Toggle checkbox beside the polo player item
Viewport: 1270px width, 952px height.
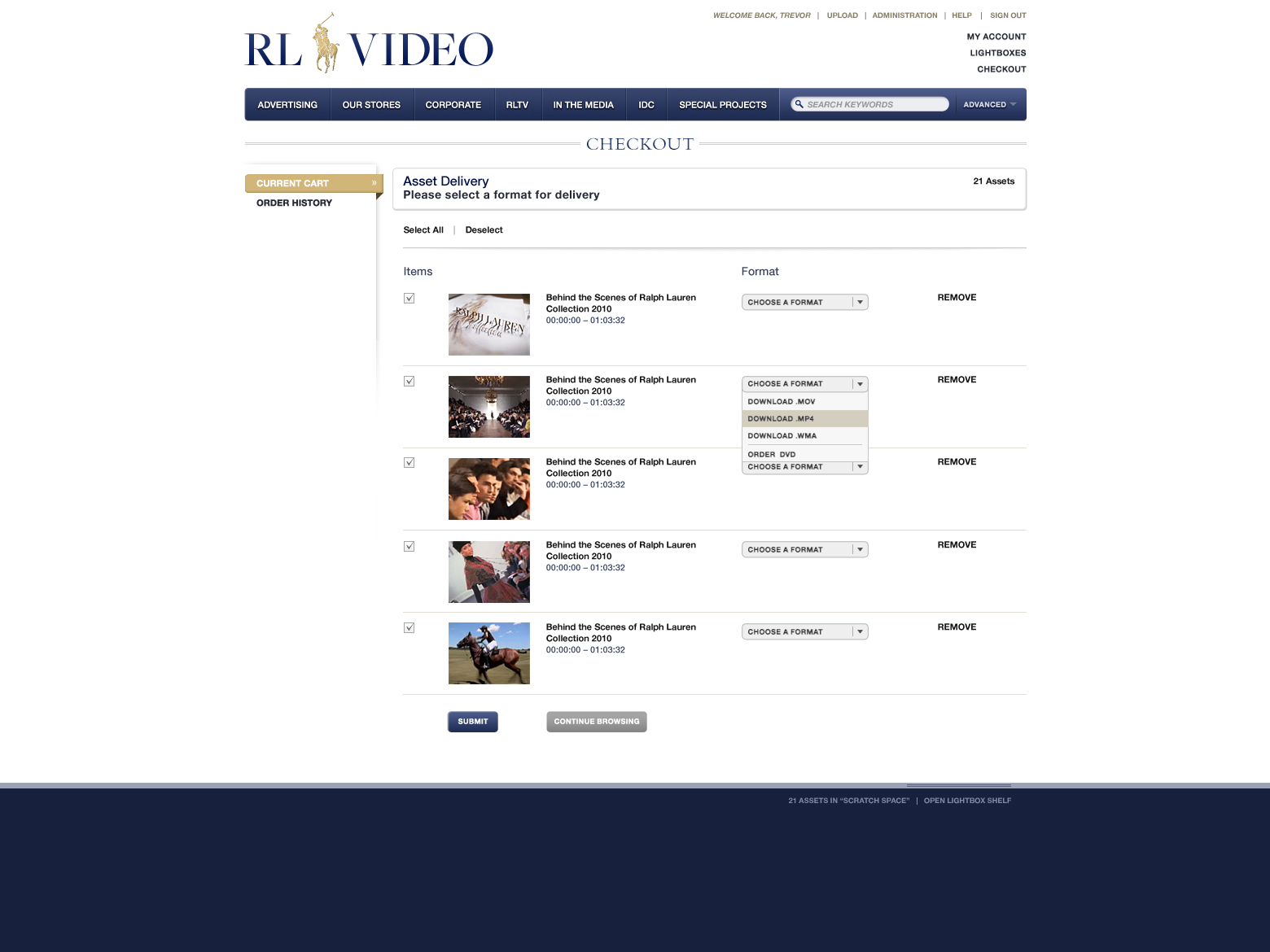tap(409, 628)
